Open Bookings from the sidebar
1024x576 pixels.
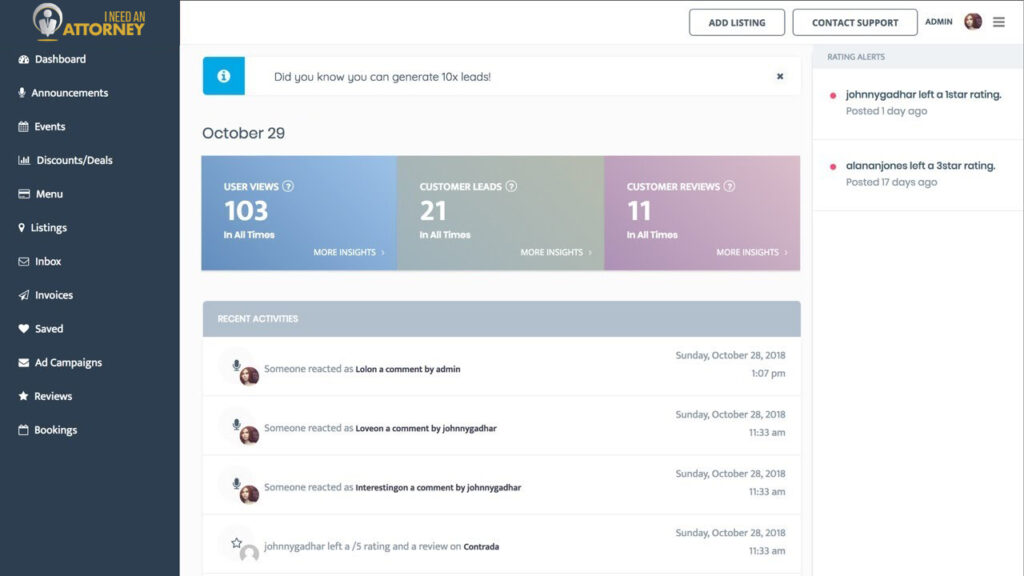(55, 430)
